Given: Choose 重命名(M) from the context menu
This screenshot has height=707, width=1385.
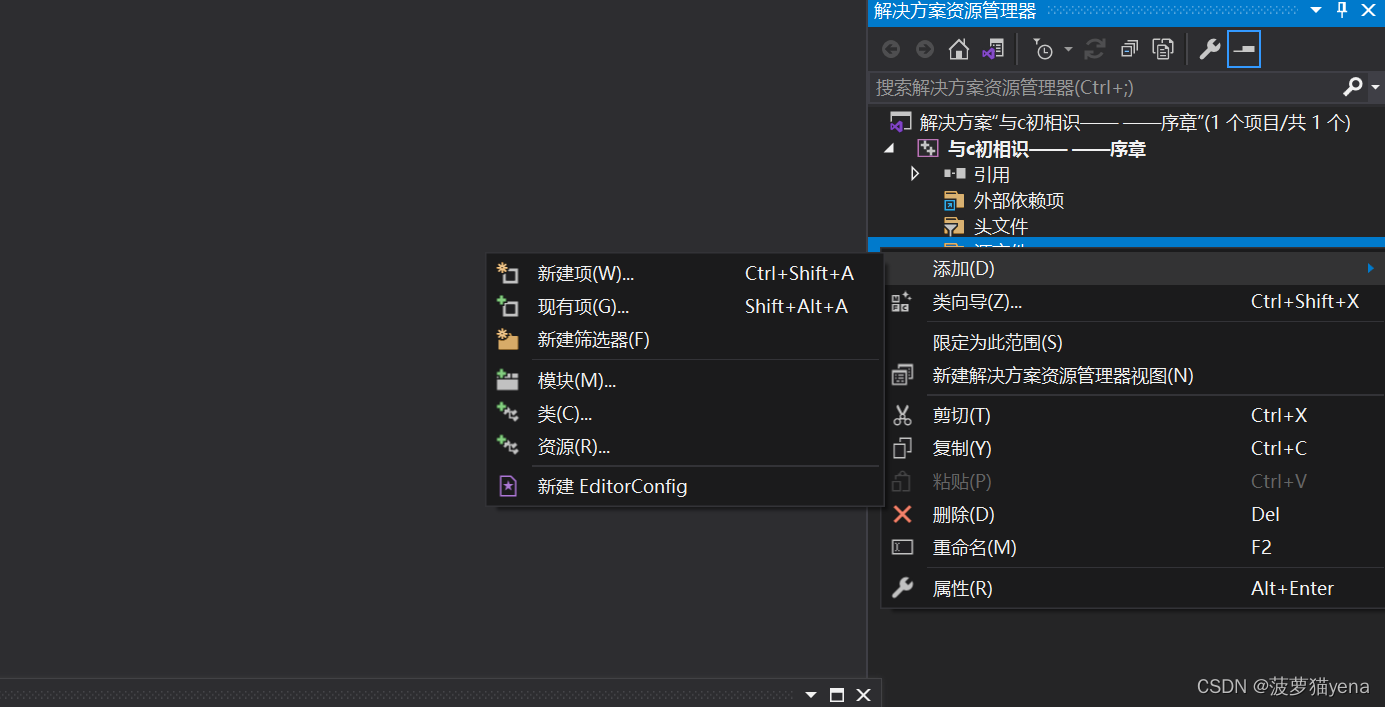Looking at the screenshot, I should coord(1133,547).
